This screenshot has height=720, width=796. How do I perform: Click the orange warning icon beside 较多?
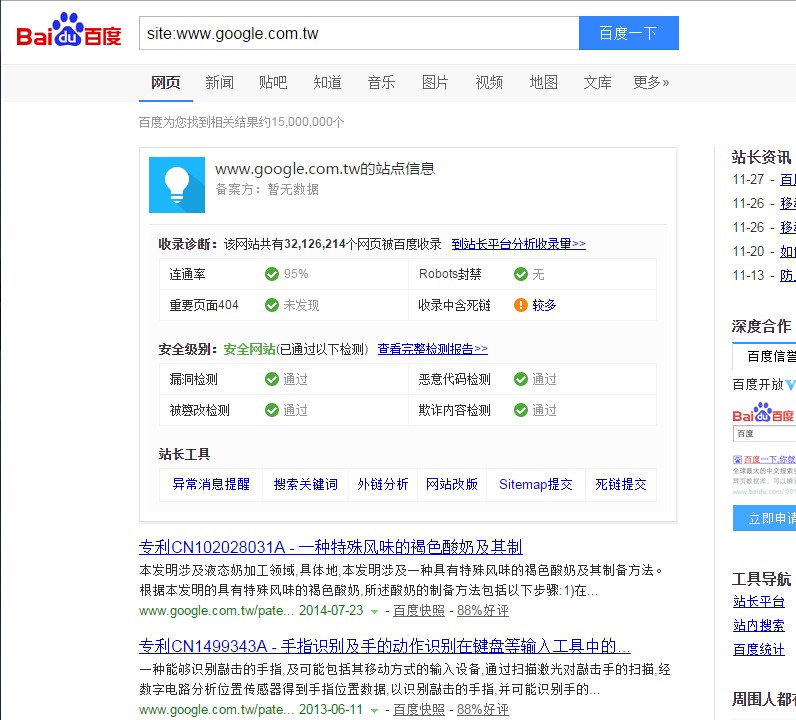point(520,305)
